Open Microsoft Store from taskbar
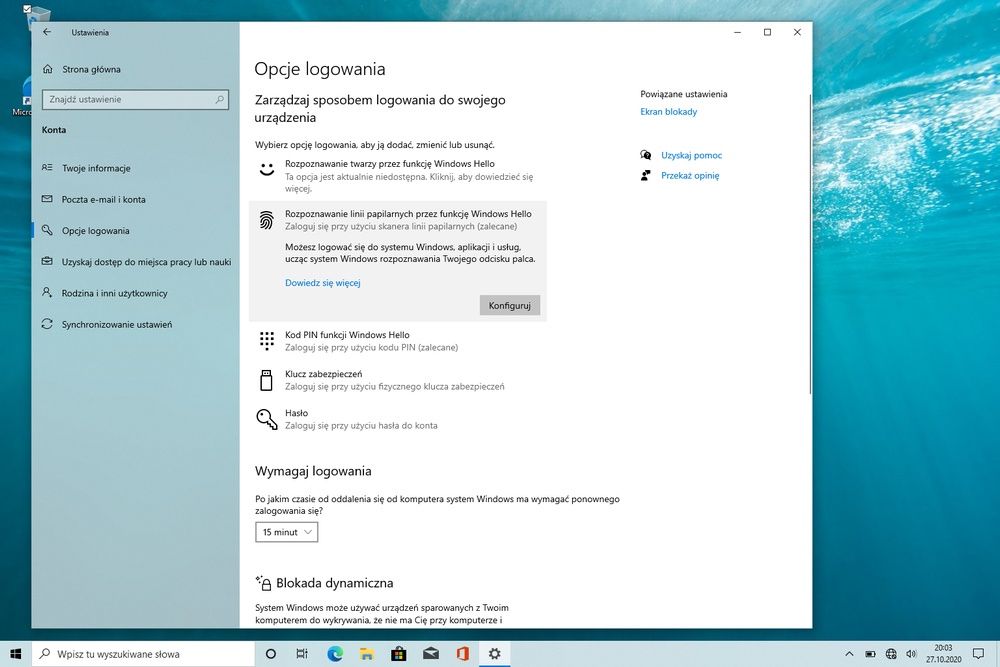The image size is (1000, 667). click(x=399, y=654)
